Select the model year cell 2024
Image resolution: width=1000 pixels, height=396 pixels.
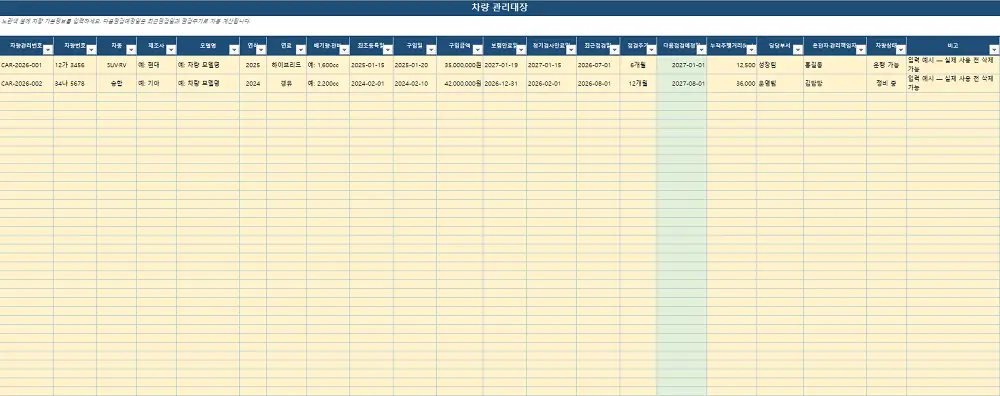253,84
